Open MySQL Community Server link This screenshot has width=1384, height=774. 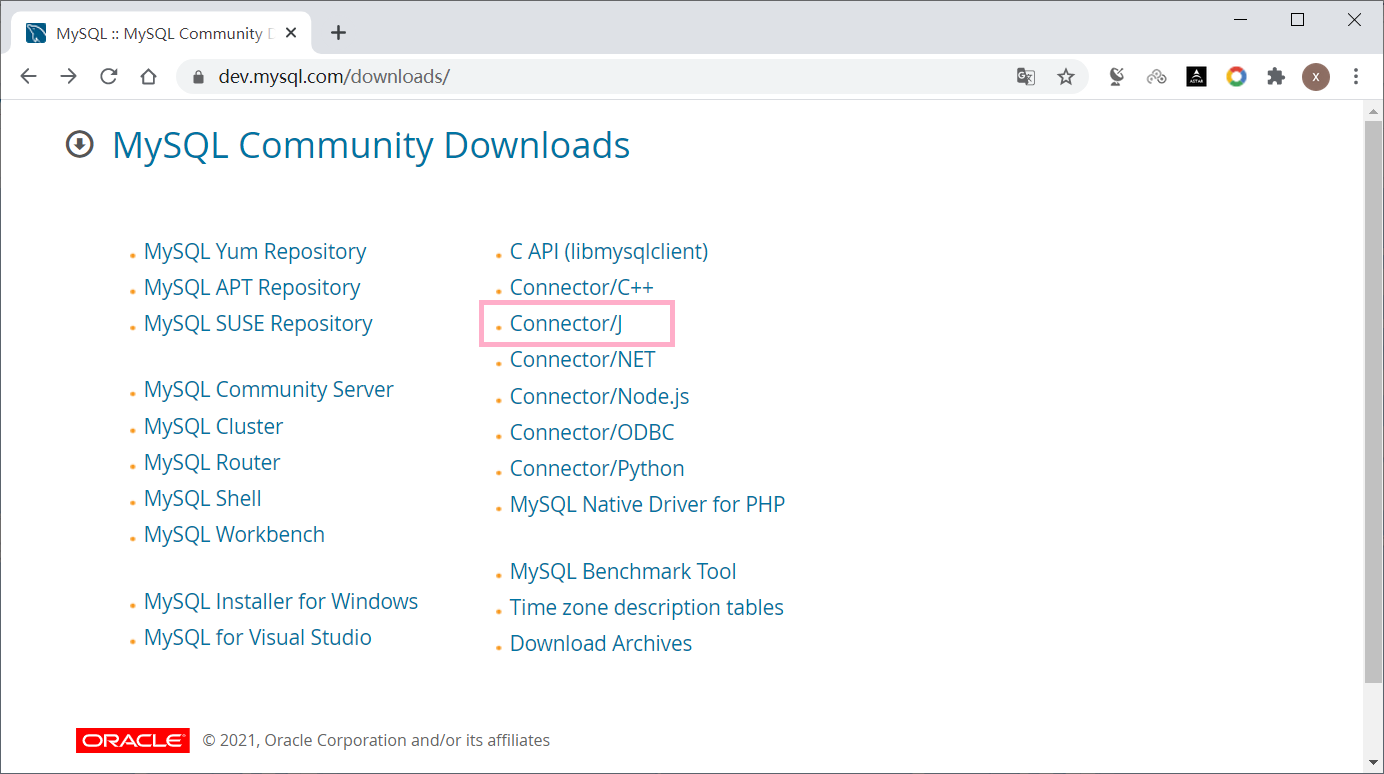pyautogui.click(x=269, y=389)
